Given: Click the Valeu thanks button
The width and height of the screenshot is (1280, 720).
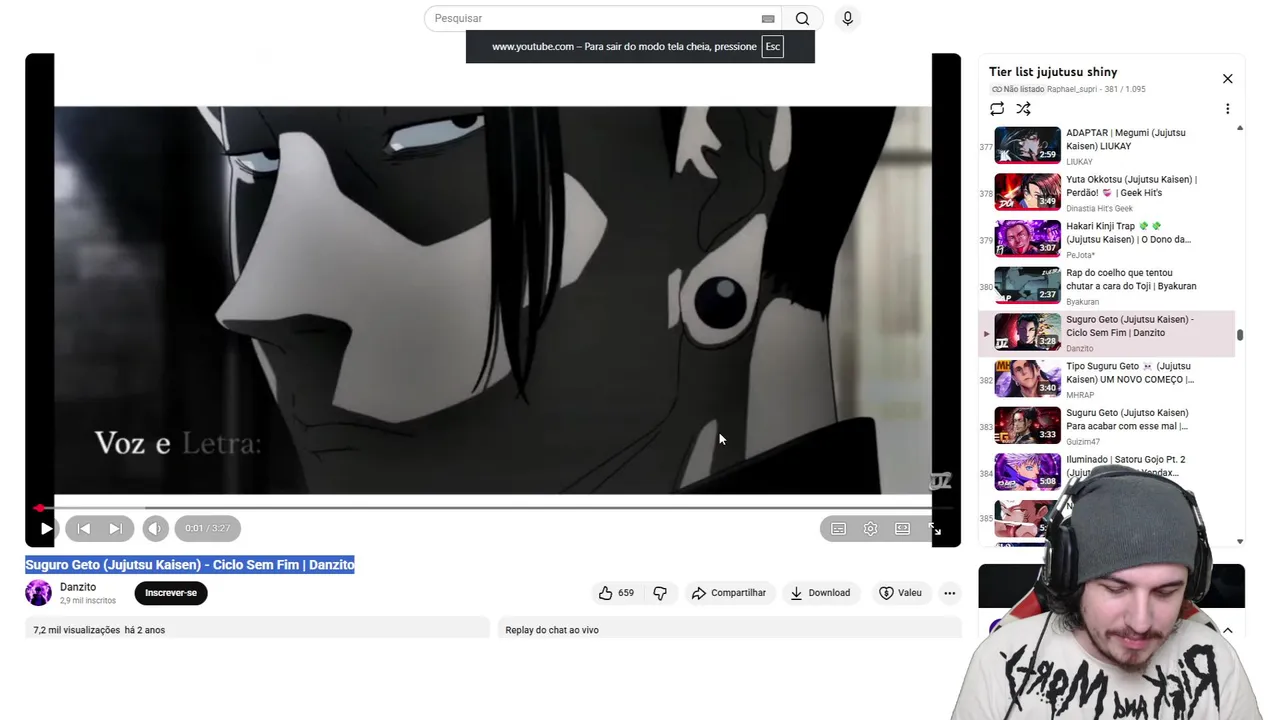Looking at the screenshot, I should (900, 593).
